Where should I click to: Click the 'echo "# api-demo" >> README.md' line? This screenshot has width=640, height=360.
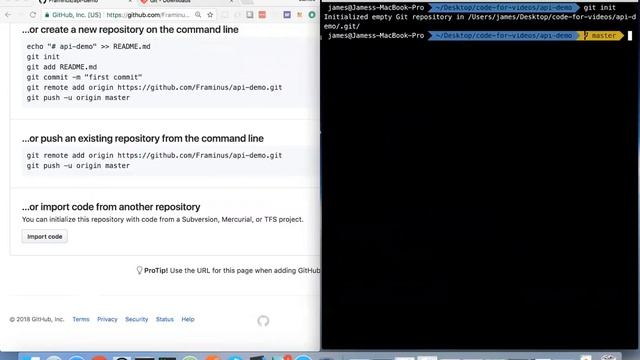pos(89,47)
